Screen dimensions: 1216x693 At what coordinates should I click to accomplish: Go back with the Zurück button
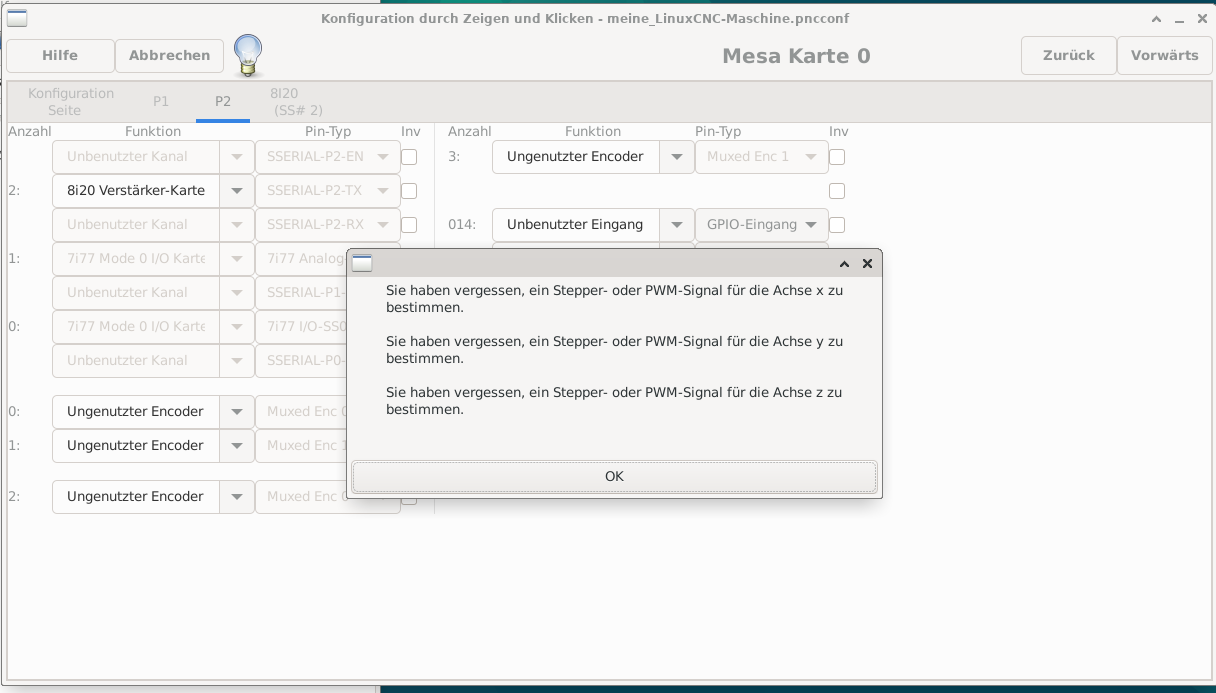point(1068,56)
